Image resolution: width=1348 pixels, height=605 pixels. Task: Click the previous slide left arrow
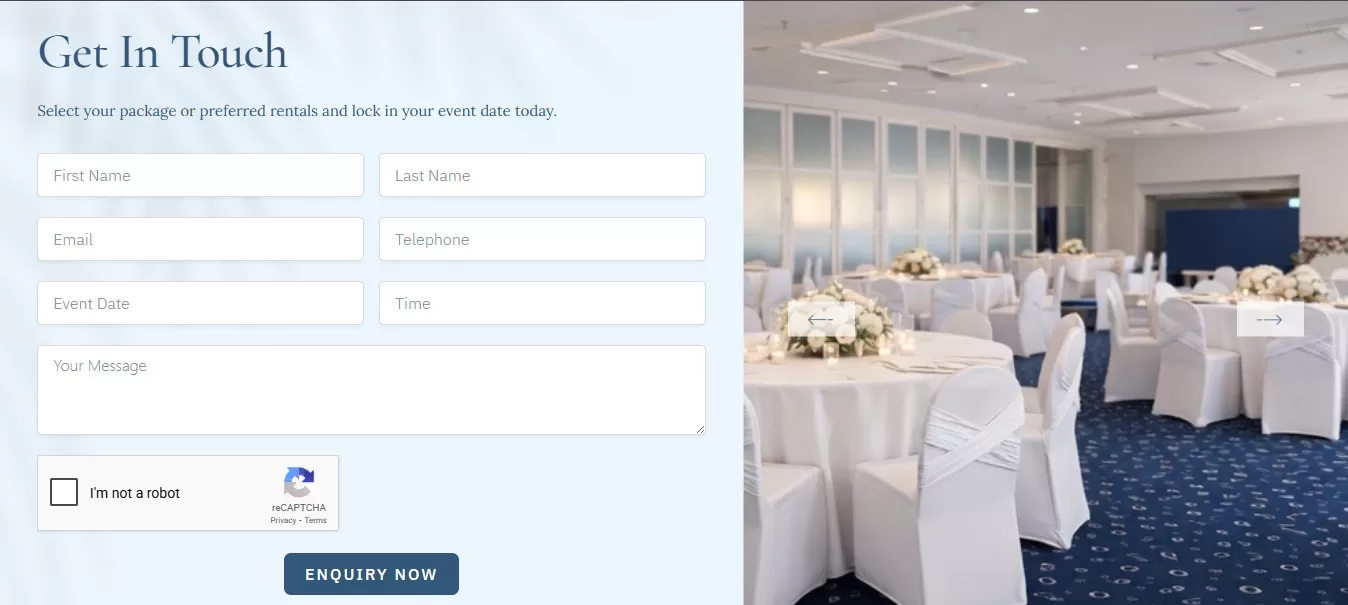click(821, 319)
